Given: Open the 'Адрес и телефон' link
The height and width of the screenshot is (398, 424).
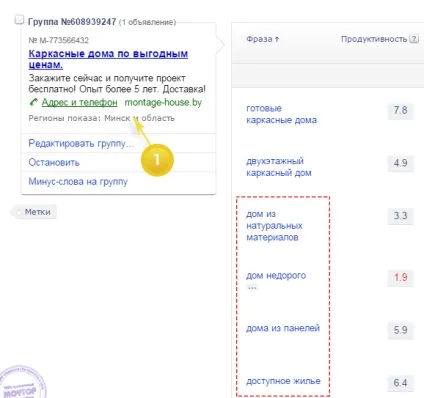Looking at the screenshot, I should 79,102.
